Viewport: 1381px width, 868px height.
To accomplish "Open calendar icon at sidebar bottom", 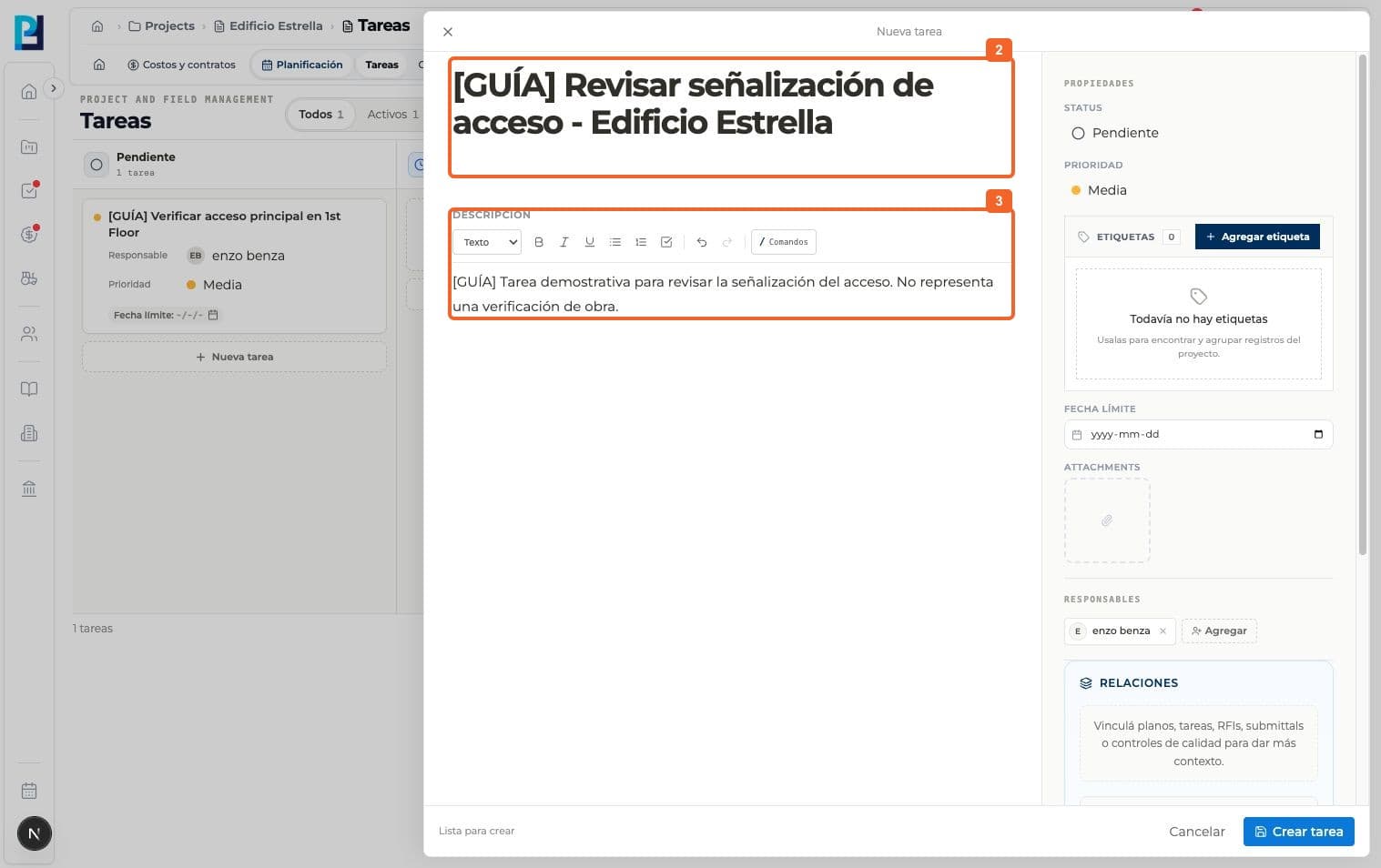I will (x=29, y=791).
